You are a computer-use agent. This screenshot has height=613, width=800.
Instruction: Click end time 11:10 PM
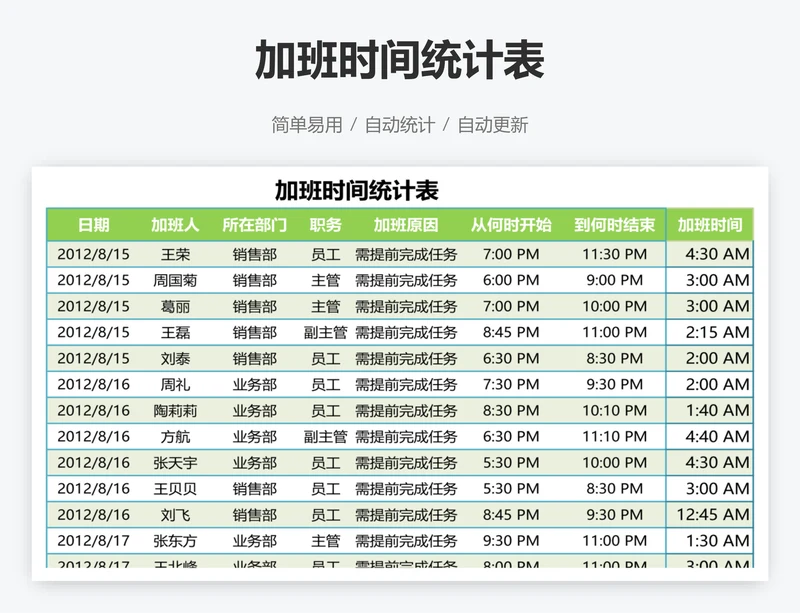coord(615,436)
